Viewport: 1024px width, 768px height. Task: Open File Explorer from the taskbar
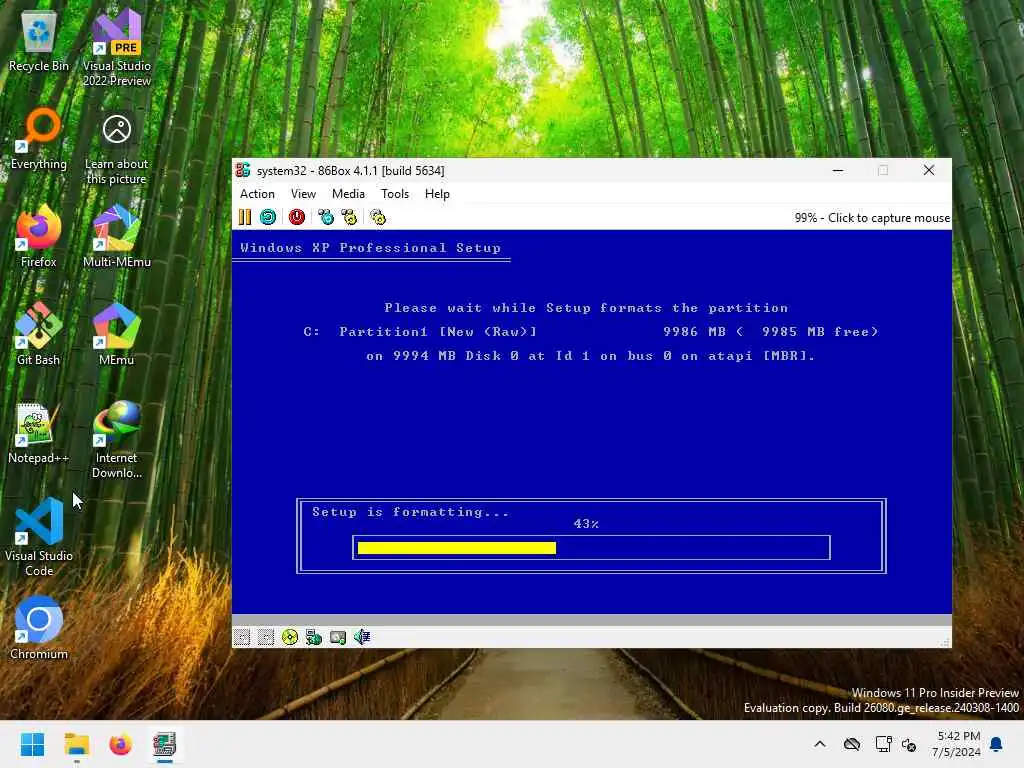(76, 744)
